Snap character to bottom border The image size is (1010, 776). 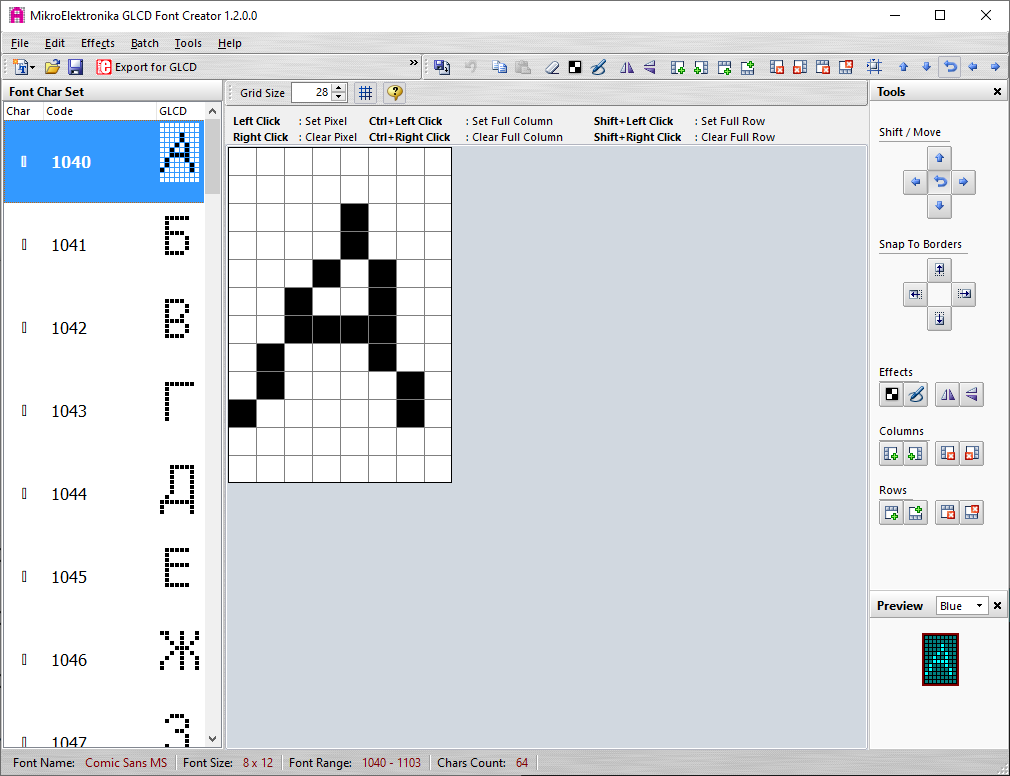(940, 319)
